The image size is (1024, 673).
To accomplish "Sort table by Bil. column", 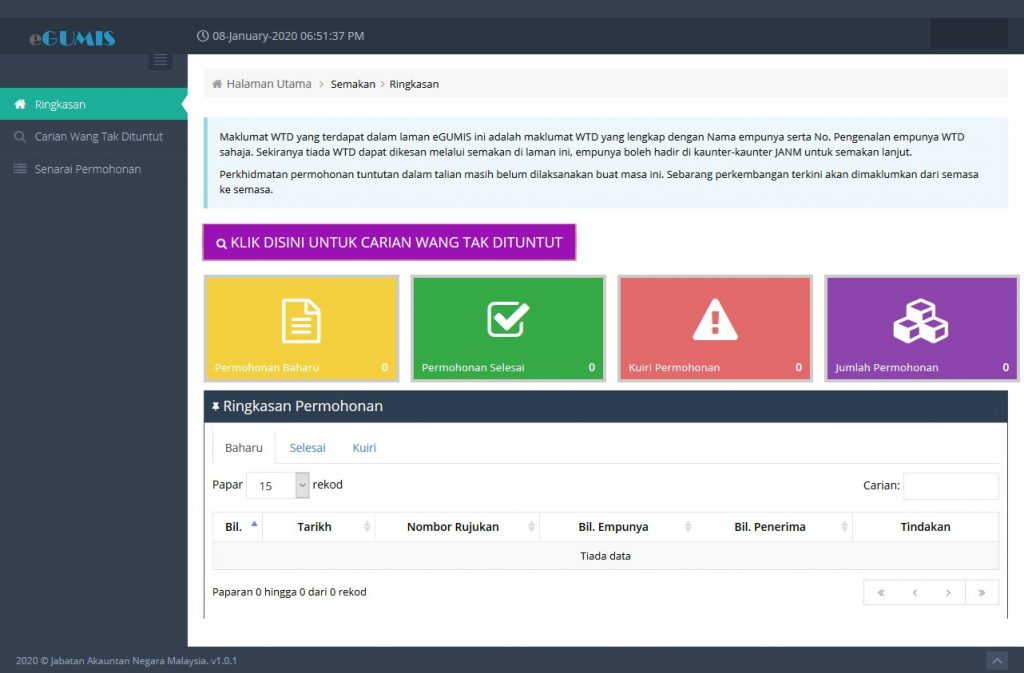I will [238, 527].
